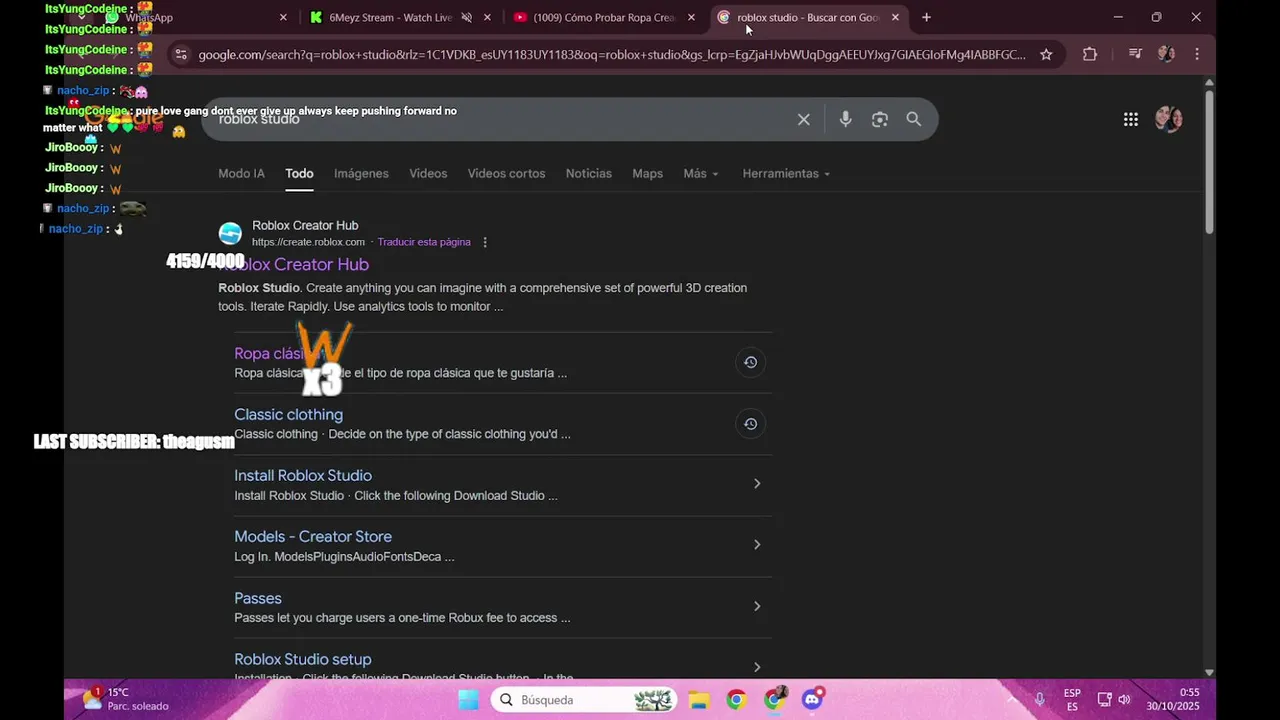Open the Roblox Creator Hub result title
The width and height of the screenshot is (1280, 720).
pyautogui.click(x=294, y=264)
